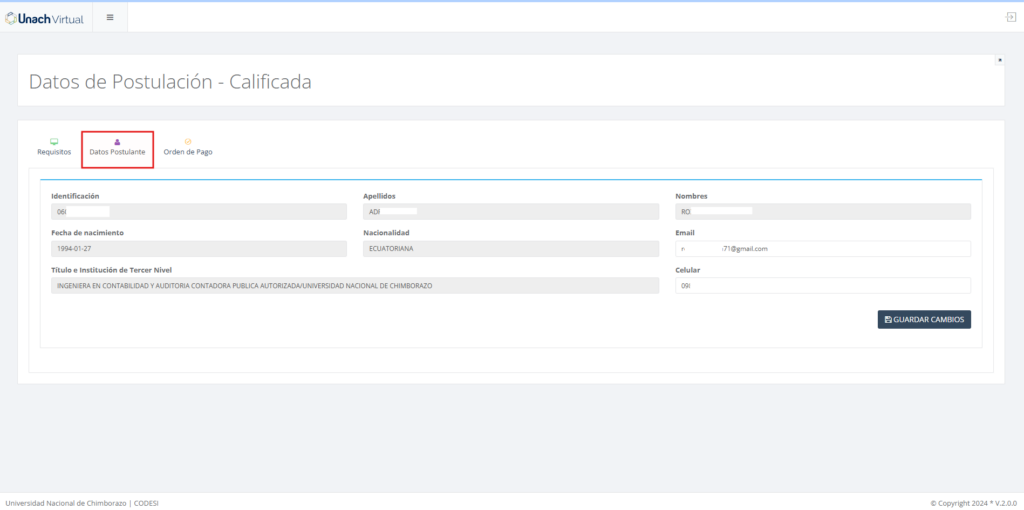Close the Datos de Postulación panel
Screen dimensions: 1024x510
coord(999,60)
